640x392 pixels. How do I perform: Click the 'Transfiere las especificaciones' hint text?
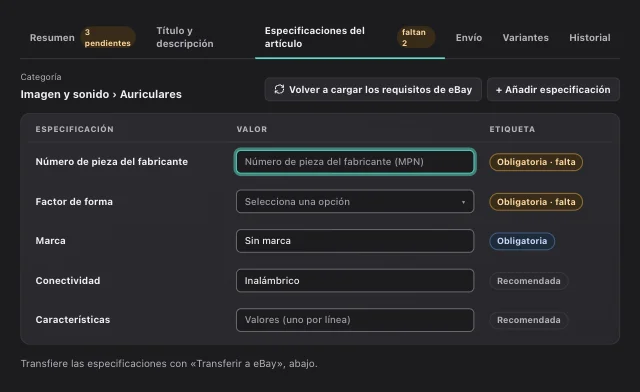pos(169,363)
